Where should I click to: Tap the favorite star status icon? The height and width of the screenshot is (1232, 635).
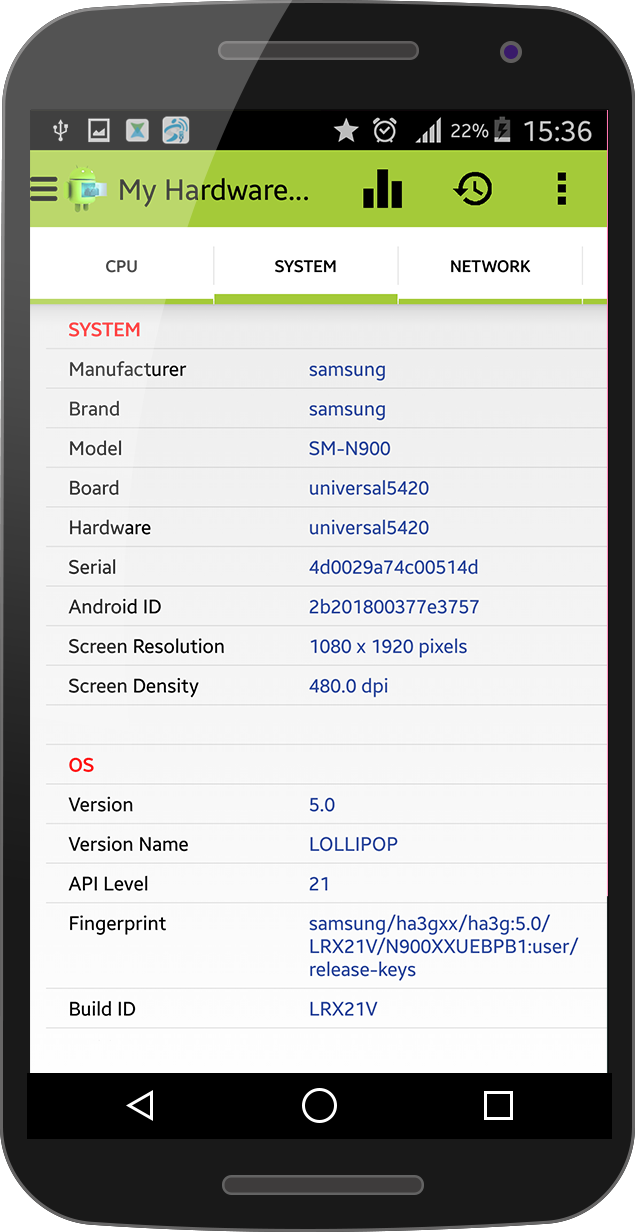click(x=347, y=130)
